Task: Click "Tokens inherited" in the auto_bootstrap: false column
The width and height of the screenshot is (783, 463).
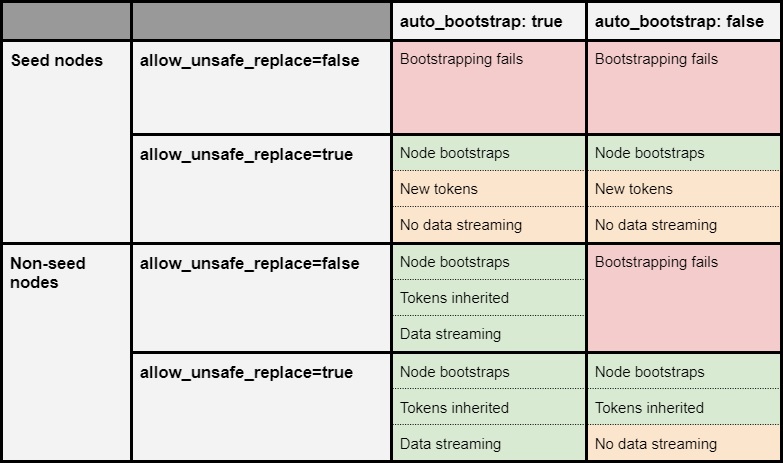Action: (x=649, y=408)
